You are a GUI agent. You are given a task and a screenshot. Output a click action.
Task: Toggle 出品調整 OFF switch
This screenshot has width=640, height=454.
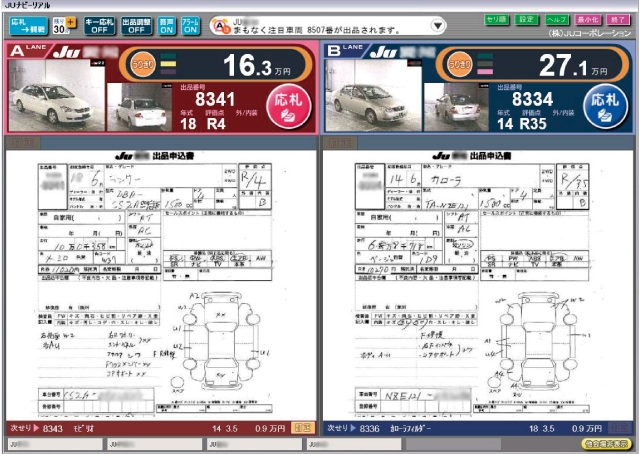click(x=137, y=26)
